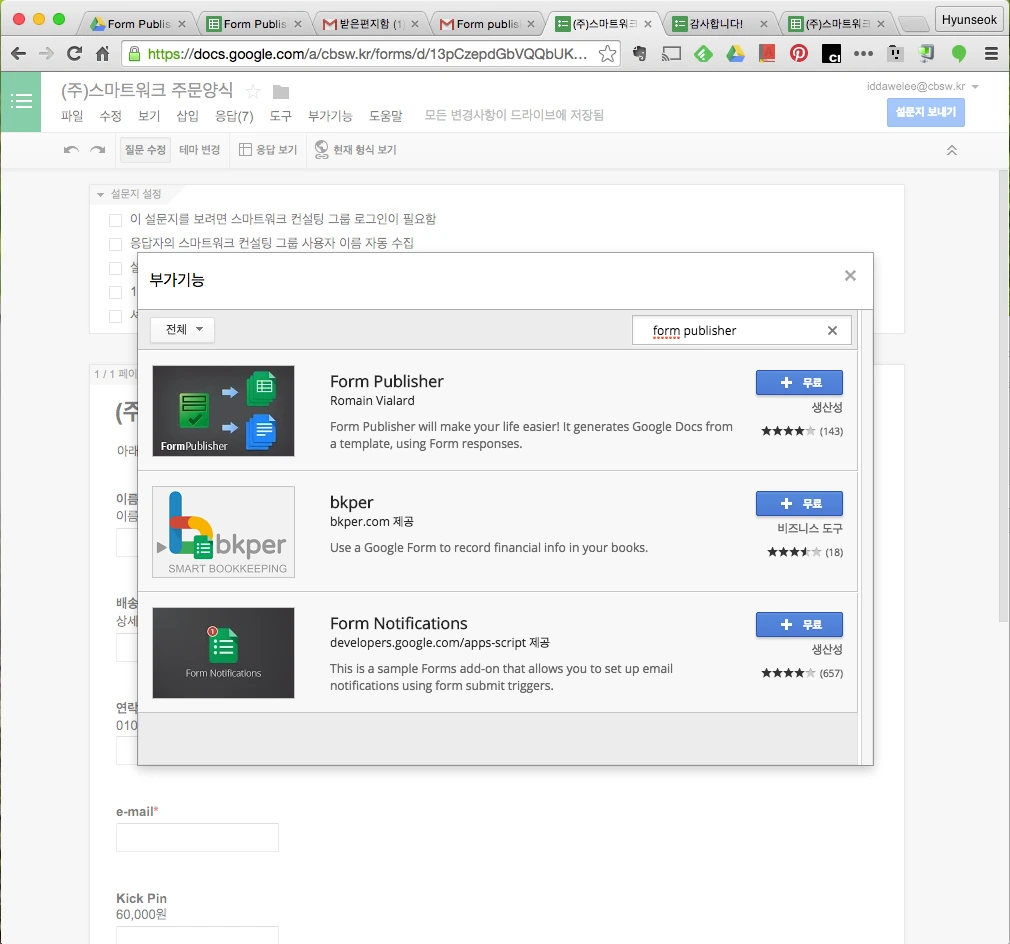1010x944 pixels.
Task: Click the three dots extension icon
Action: click(x=863, y=53)
